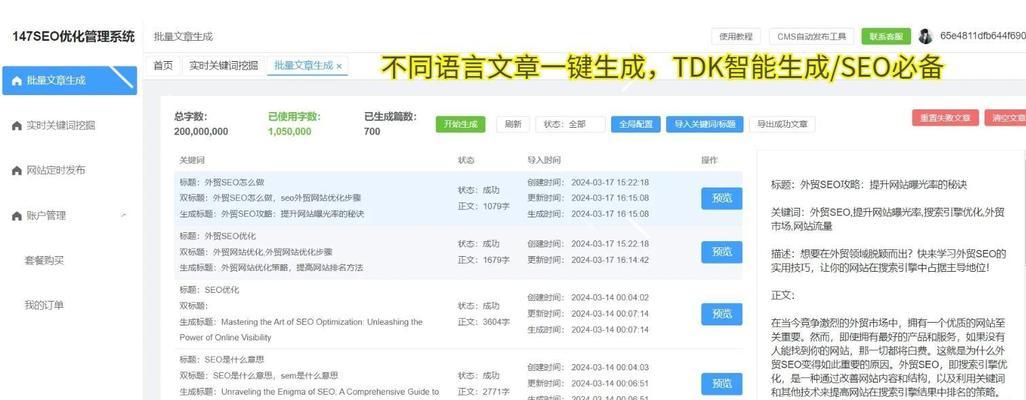
Task: Open the blue 全局配置 button
Action: [635, 124]
